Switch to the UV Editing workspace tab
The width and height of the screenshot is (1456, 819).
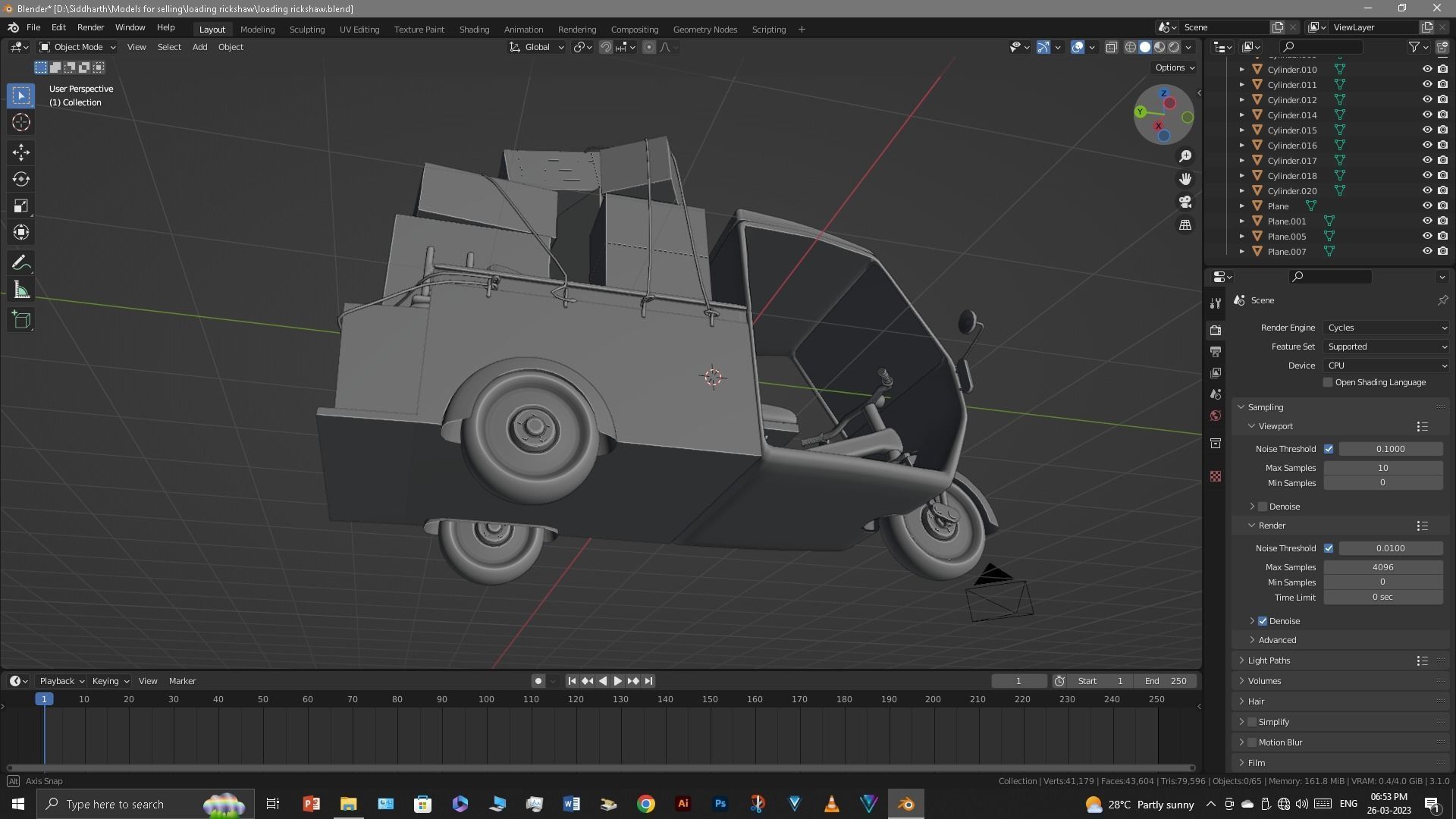pos(359,30)
